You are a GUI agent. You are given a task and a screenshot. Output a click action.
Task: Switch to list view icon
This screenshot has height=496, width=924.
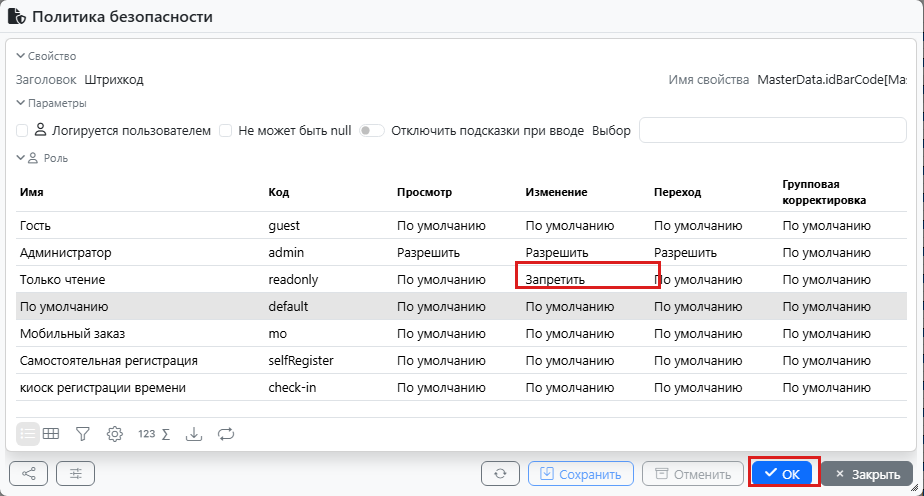(x=28, y=434)
